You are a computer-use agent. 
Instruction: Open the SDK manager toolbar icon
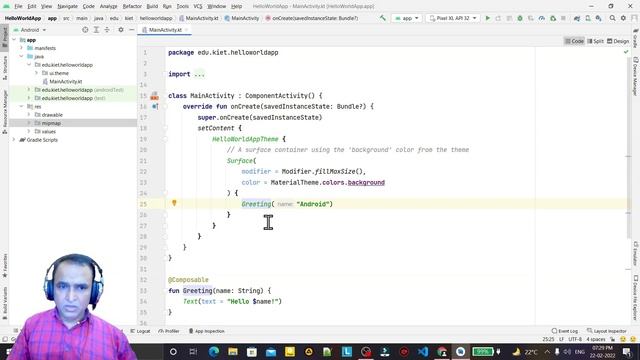598,18
